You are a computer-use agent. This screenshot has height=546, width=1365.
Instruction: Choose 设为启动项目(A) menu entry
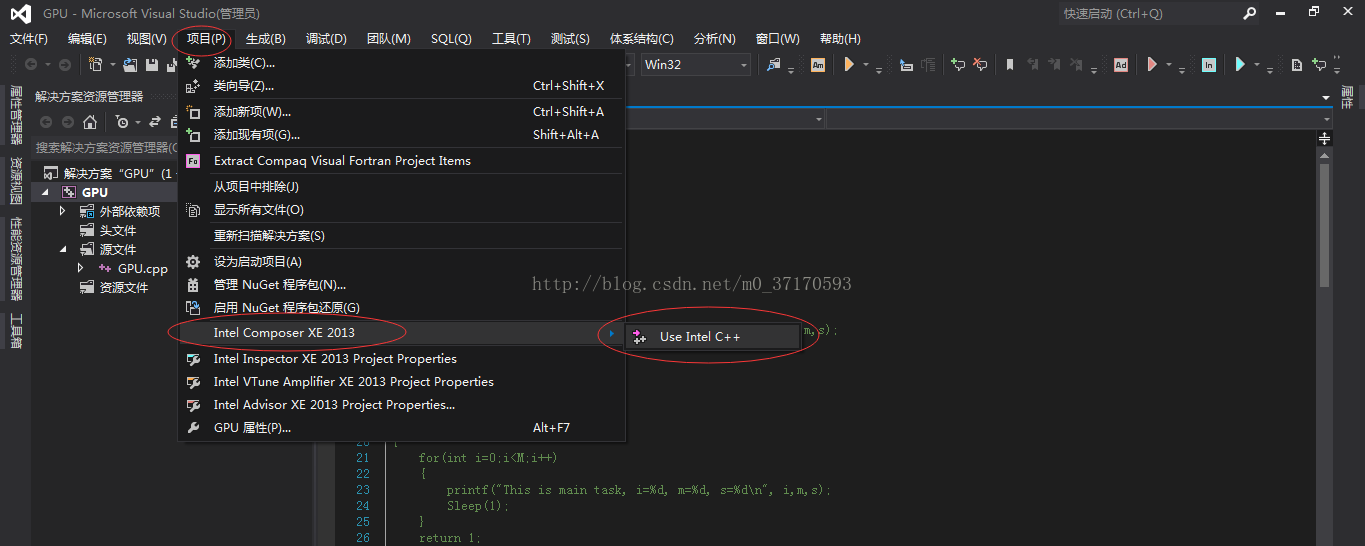pos(401,262)
